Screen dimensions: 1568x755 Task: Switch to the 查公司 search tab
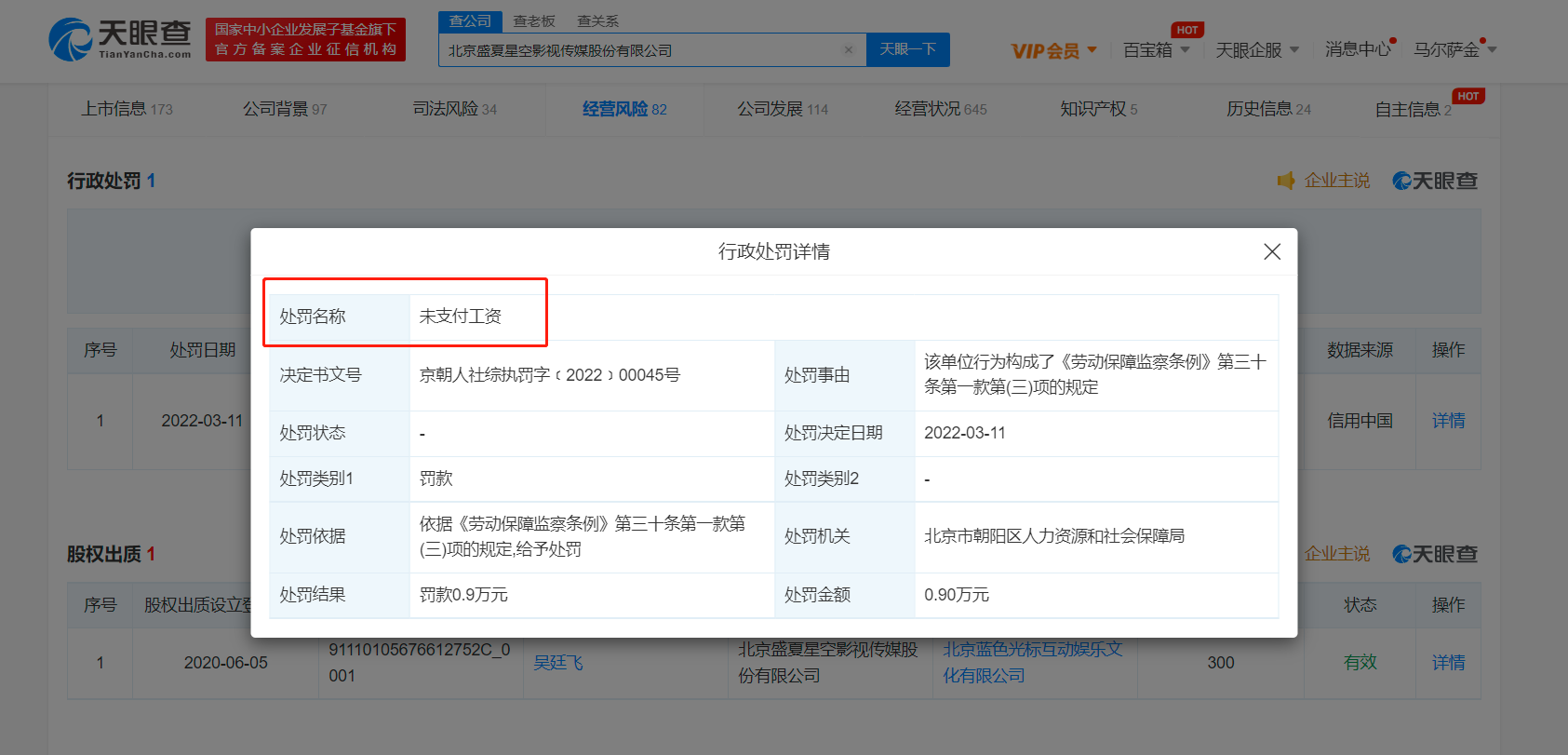470,20
